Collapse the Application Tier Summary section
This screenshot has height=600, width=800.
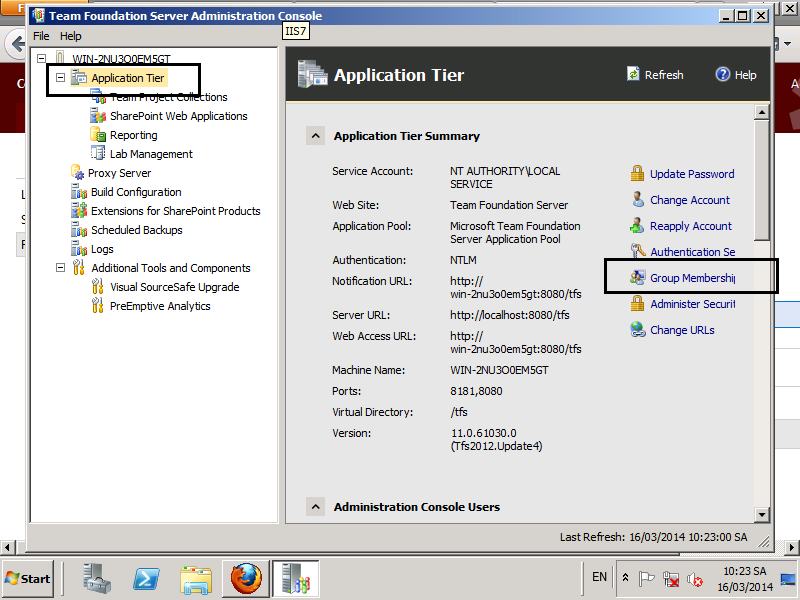coord(315,136)
